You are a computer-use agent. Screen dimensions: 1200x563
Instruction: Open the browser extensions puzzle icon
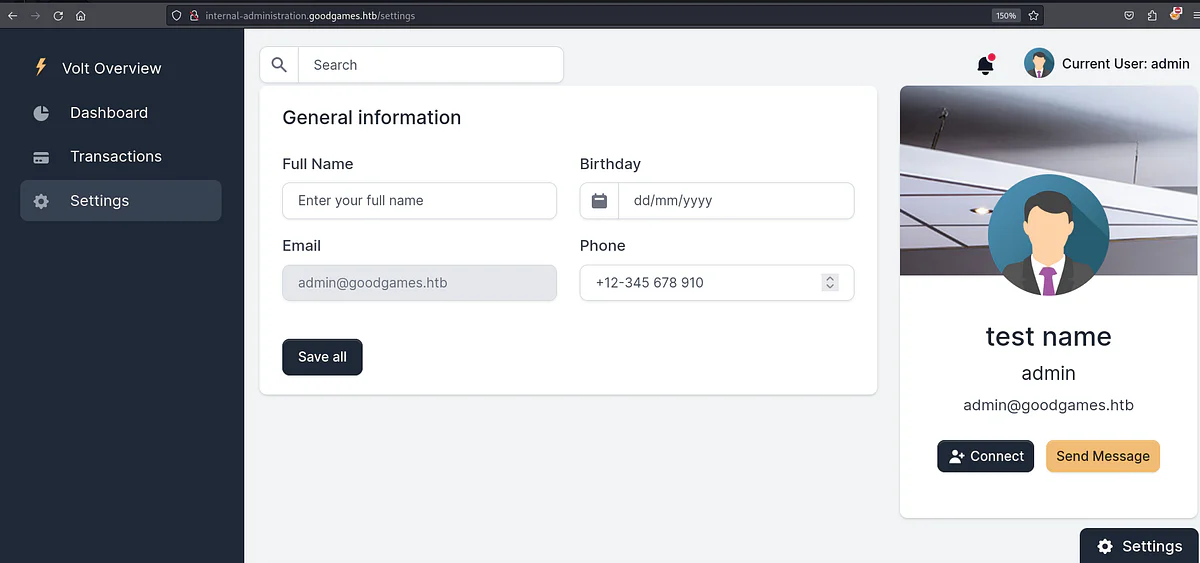[x=1153, y=15]
